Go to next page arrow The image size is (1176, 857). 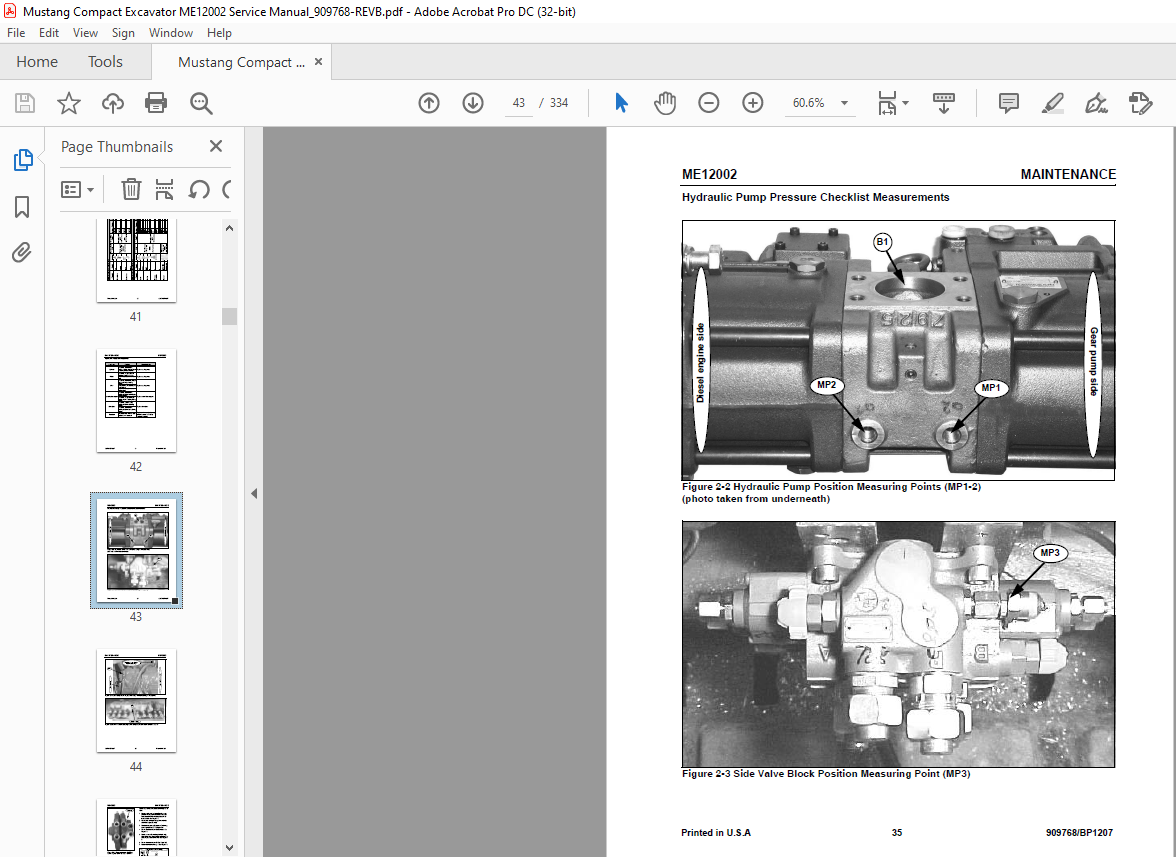click(472, 103)
